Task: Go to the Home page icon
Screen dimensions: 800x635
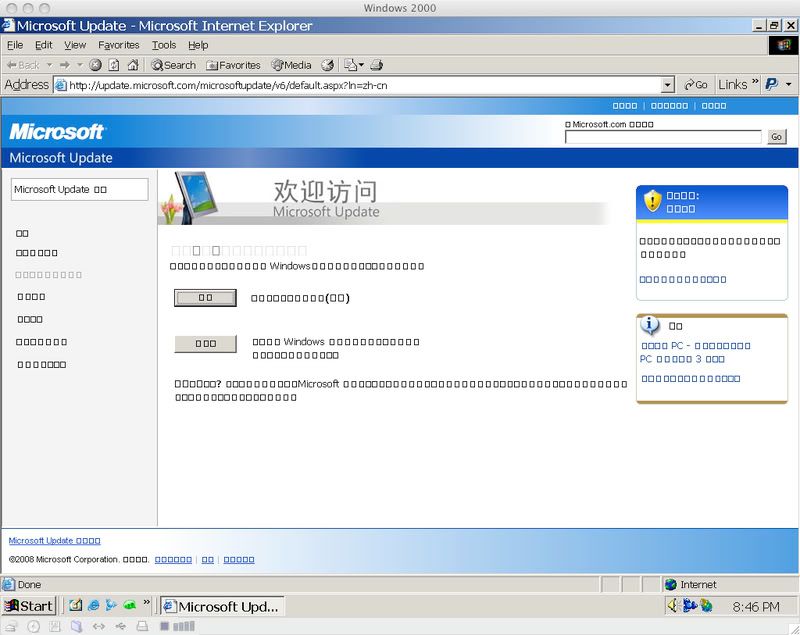Action: tap(133, 65)
